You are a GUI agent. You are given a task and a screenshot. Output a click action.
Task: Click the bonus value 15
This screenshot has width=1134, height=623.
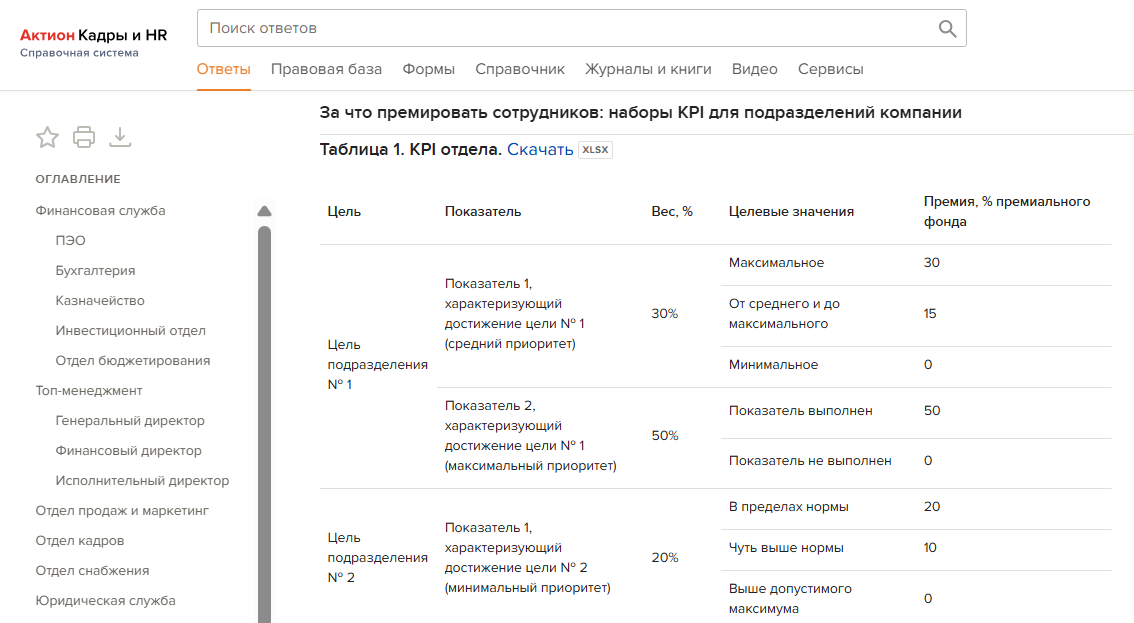click(x=930, y=313)
